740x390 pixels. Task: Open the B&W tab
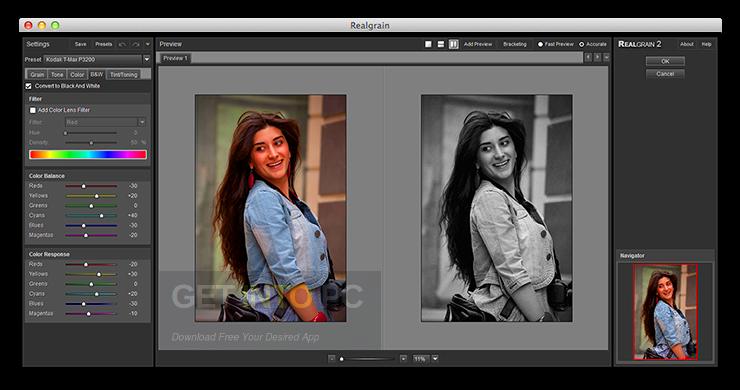coord(97,75)
